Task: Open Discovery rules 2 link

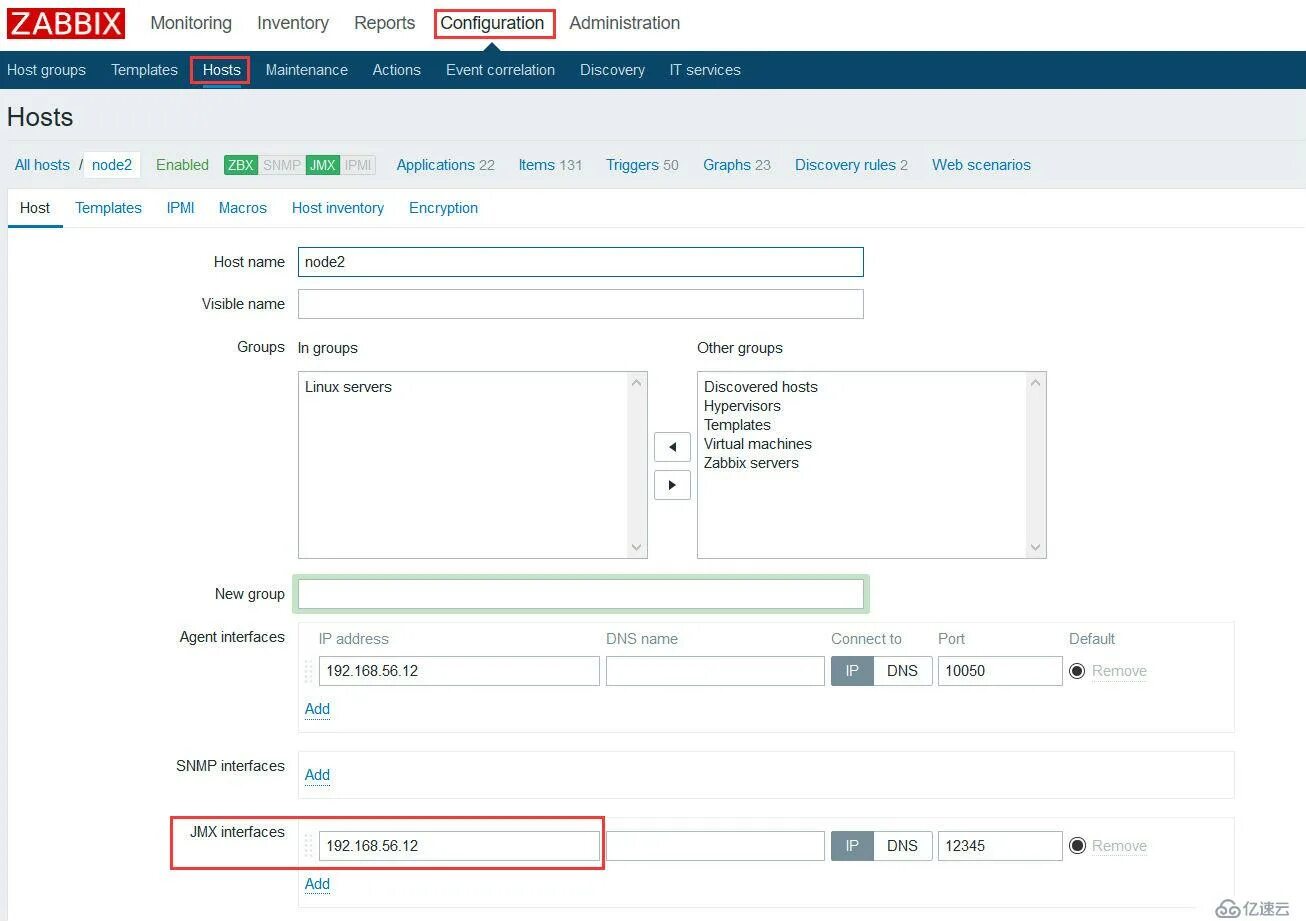Action: coord(851,165)
